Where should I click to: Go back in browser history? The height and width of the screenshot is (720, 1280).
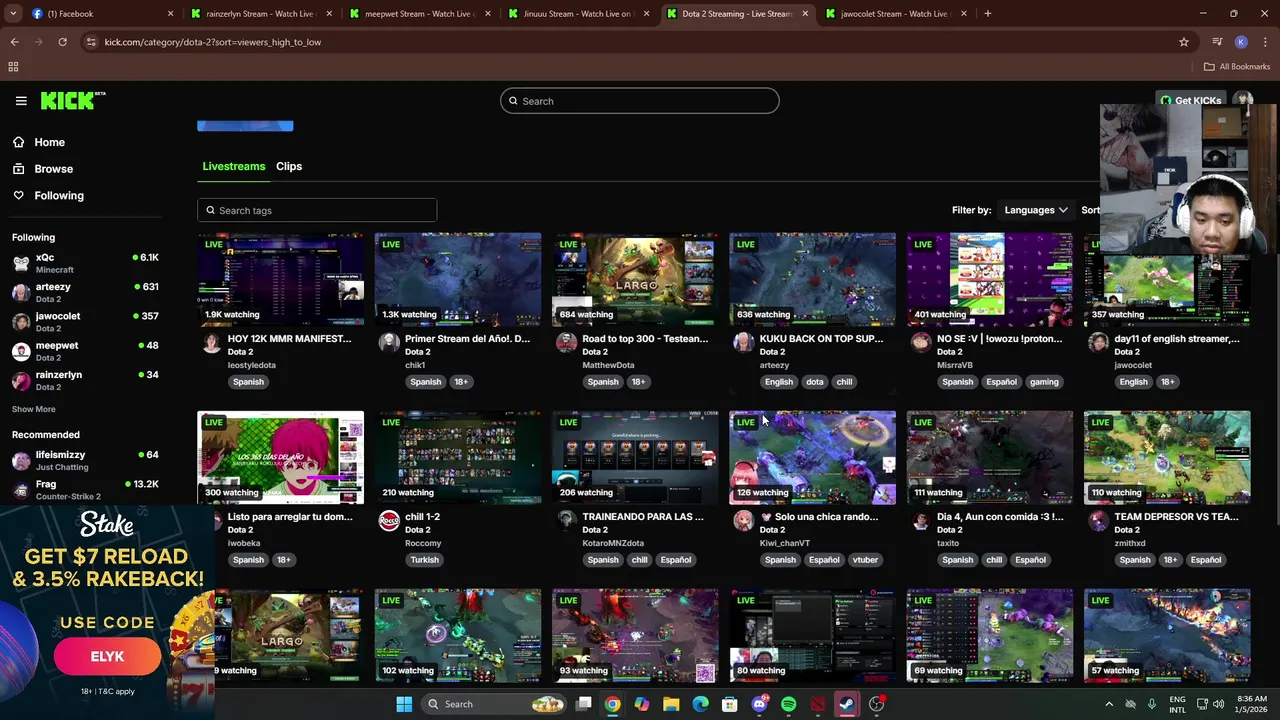coord(14,42)
